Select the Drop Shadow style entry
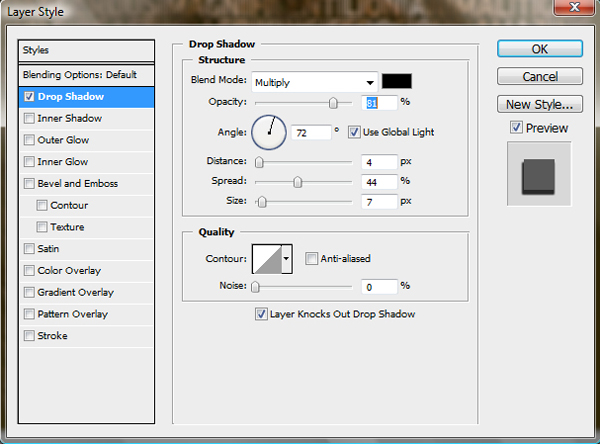 [x=86, y=96]
